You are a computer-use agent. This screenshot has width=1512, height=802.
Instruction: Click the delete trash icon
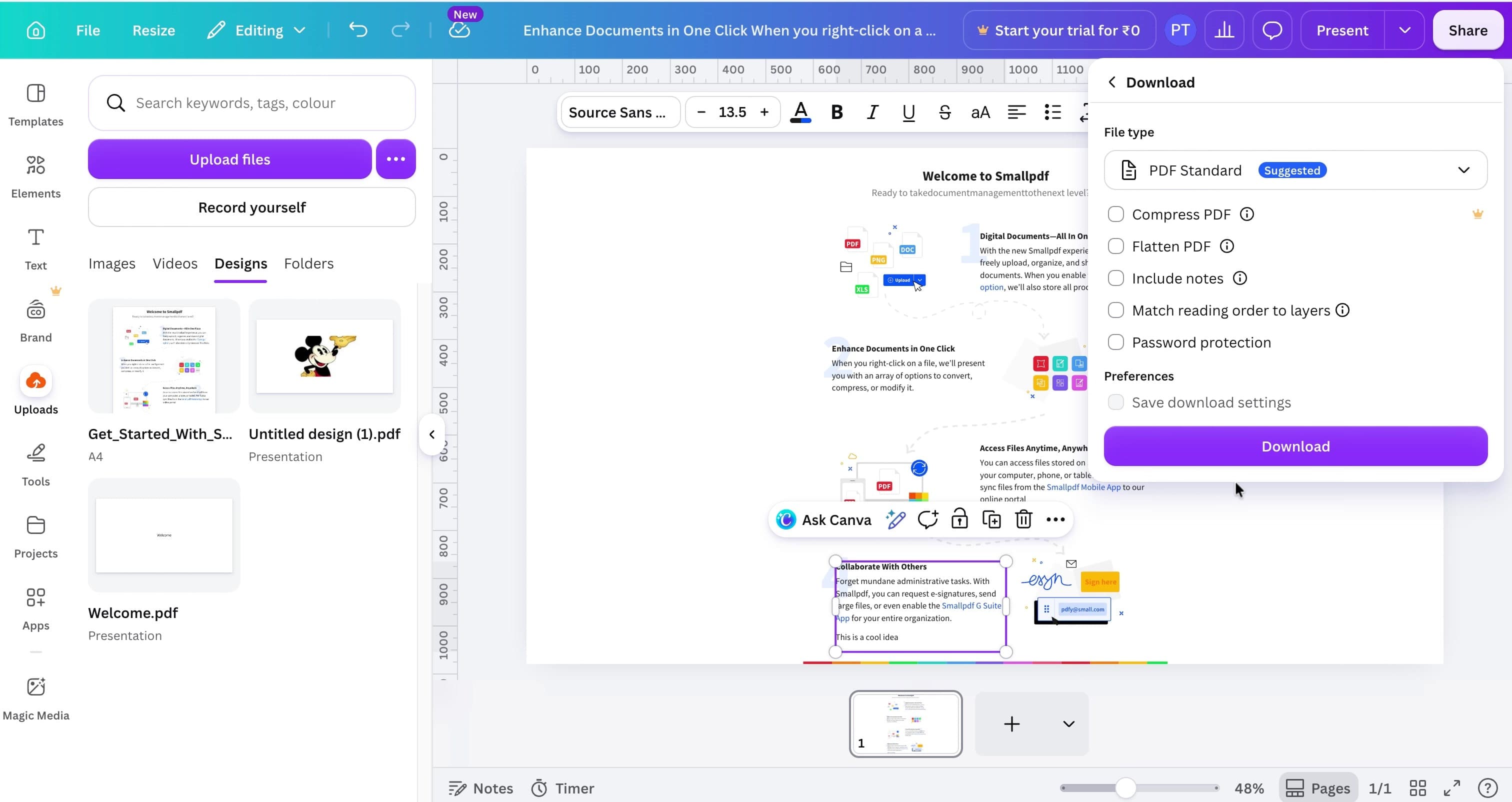click(1023, 519)
